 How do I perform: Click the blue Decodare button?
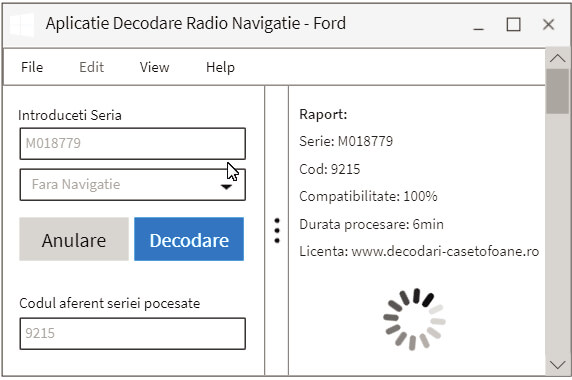(x=189, y=239)
